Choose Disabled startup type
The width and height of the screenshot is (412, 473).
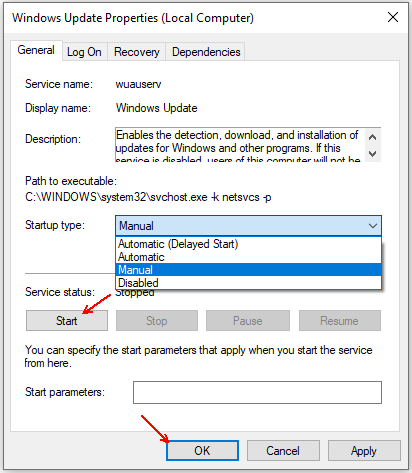tap(248, 283)
